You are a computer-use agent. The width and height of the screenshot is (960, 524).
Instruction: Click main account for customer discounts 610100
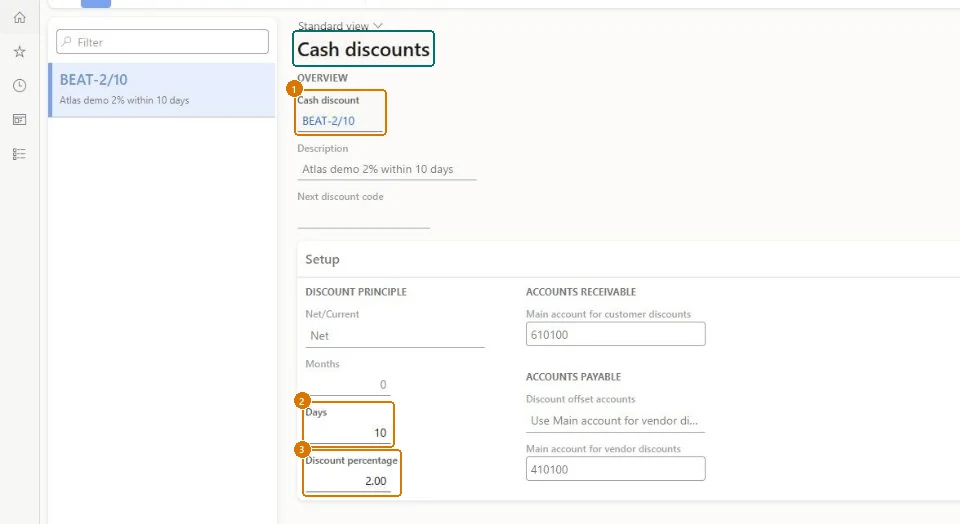point(615,334)
